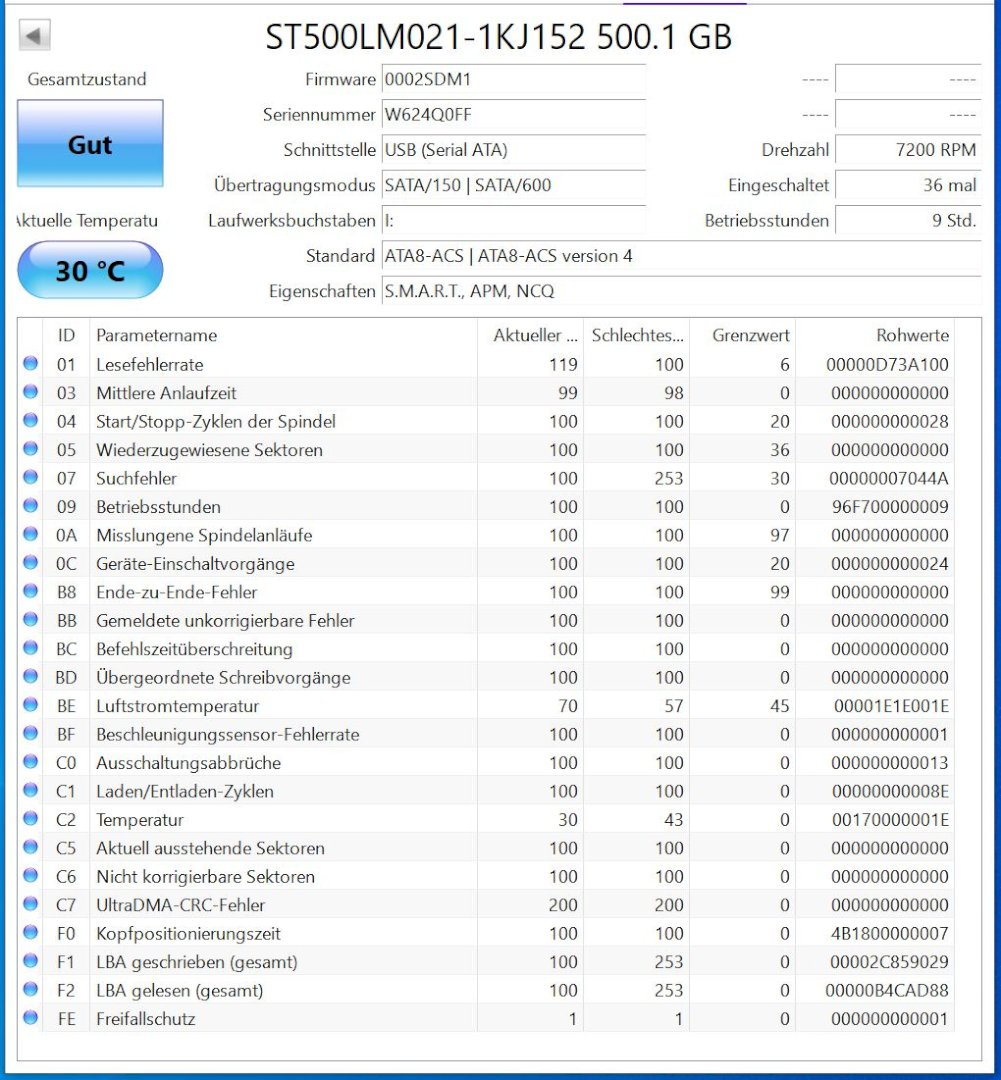Click the status orb next to Freifallschutz
The image size is (1001, 1080).
[30, 1018]
